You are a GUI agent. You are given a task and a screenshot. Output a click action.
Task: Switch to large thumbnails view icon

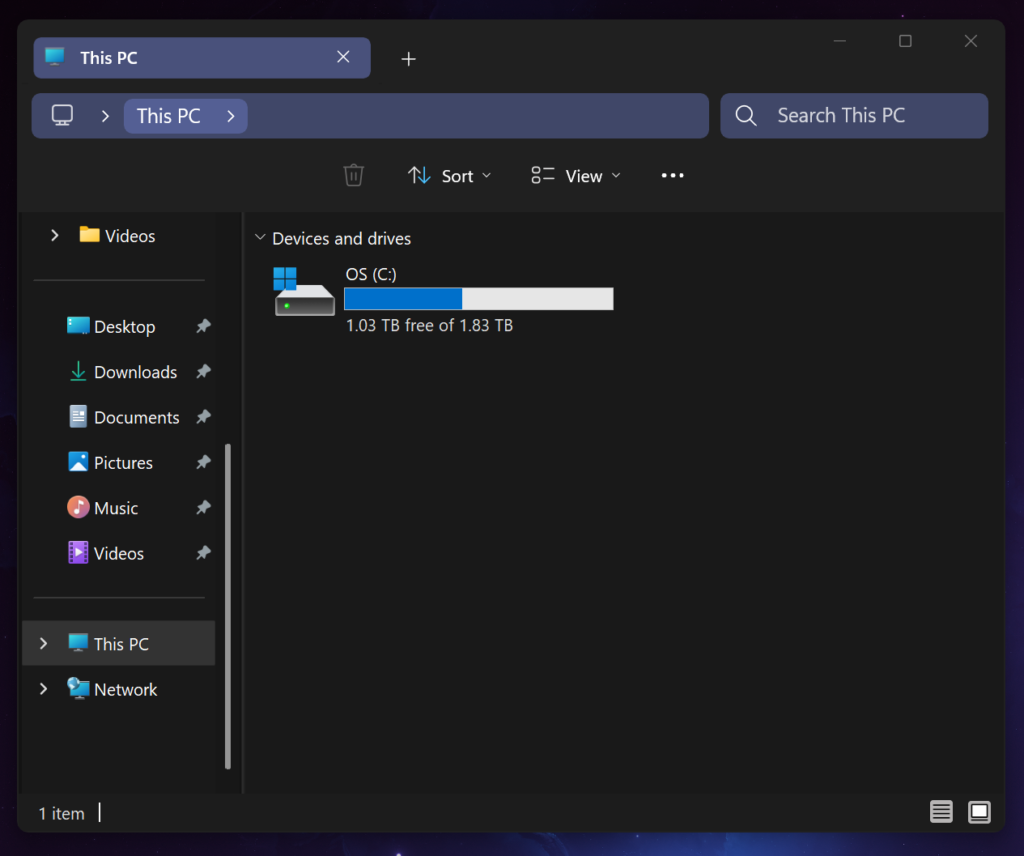979,812
